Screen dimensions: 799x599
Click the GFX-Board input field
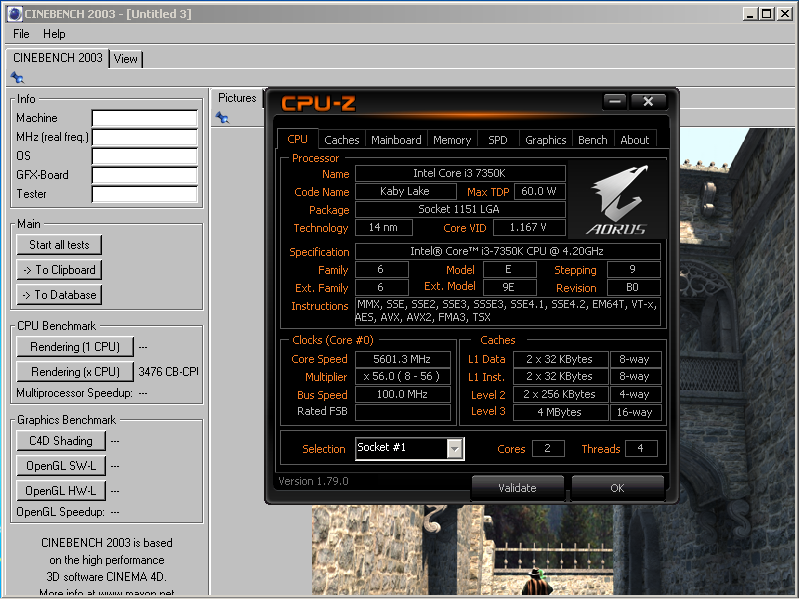tap(145, 175)
